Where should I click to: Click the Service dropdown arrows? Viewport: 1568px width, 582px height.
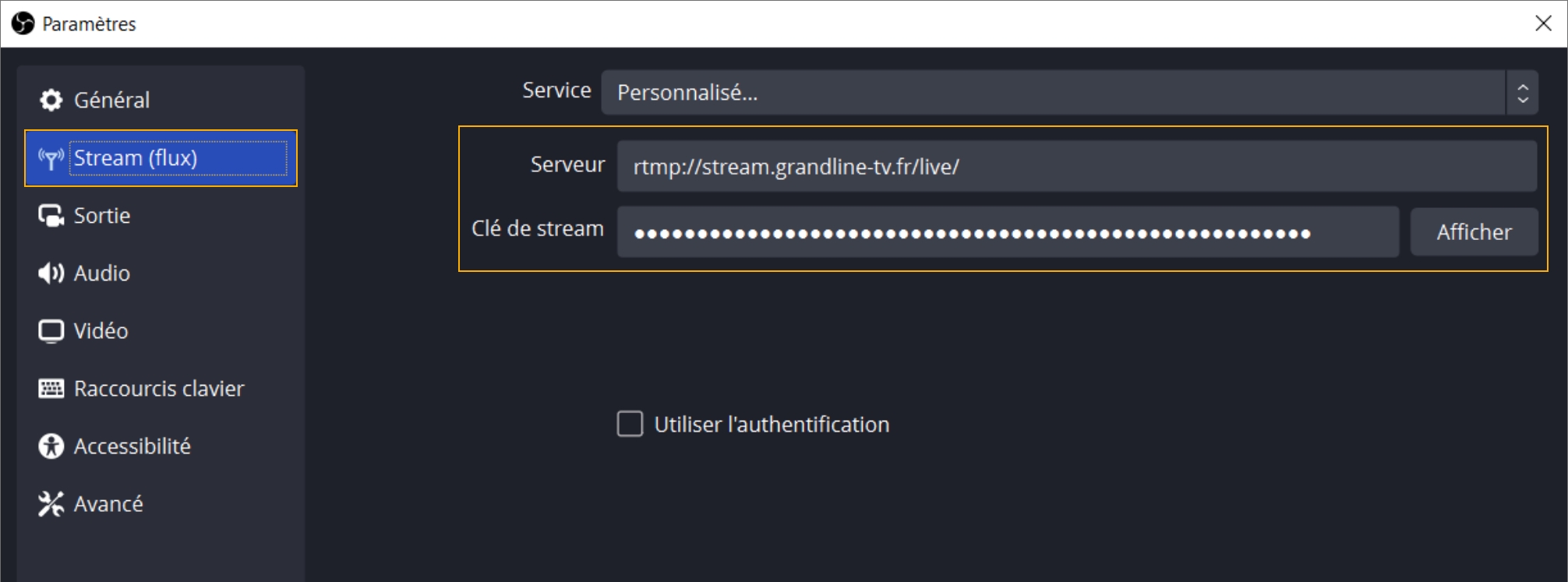pyautogui.click(x=1522, y=93)
